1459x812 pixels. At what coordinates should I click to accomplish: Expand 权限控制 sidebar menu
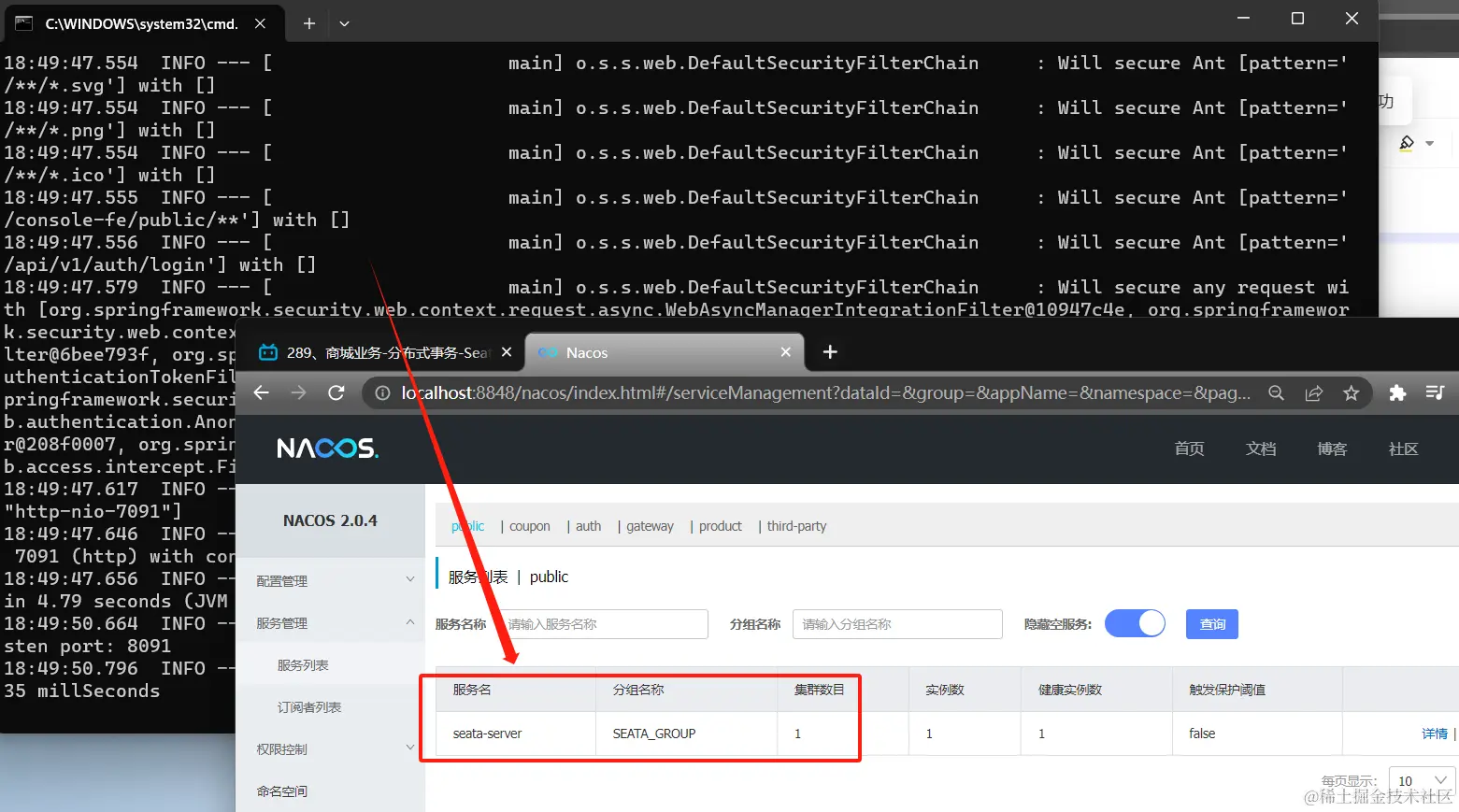point(330,748)
